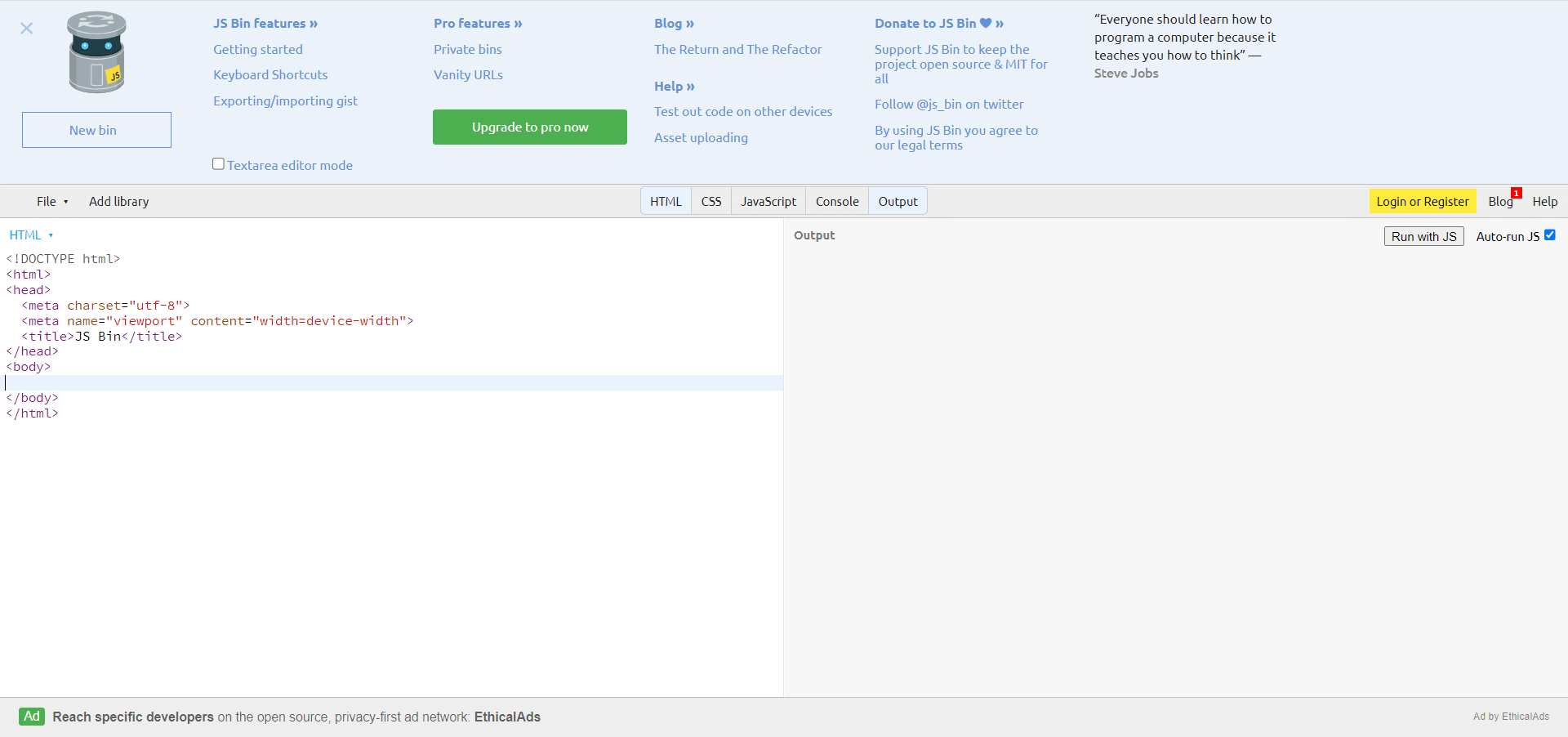Click the Ad label badge
Screen dimensions: 1568x737
coord(32,717)
